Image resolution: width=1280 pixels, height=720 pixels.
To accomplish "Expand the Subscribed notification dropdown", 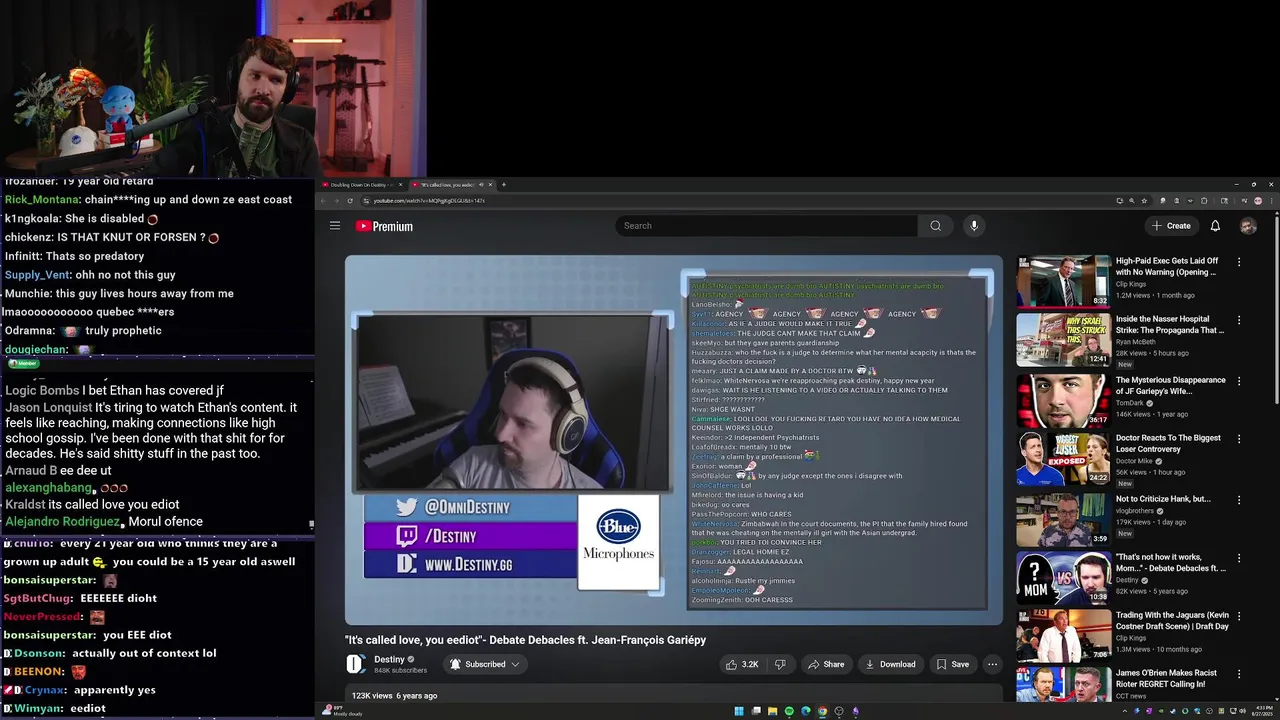I will [x=485, y=664].
